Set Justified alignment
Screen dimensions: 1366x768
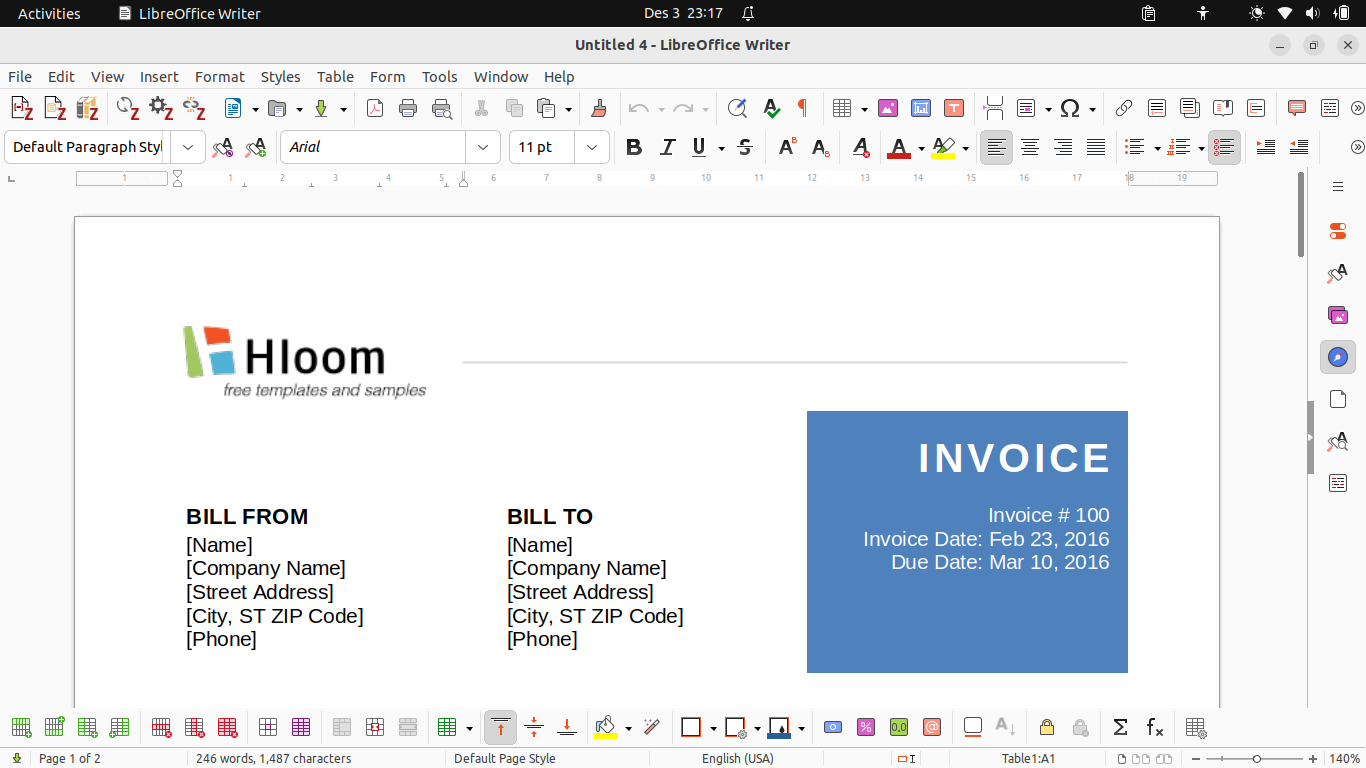(1097, 148)
